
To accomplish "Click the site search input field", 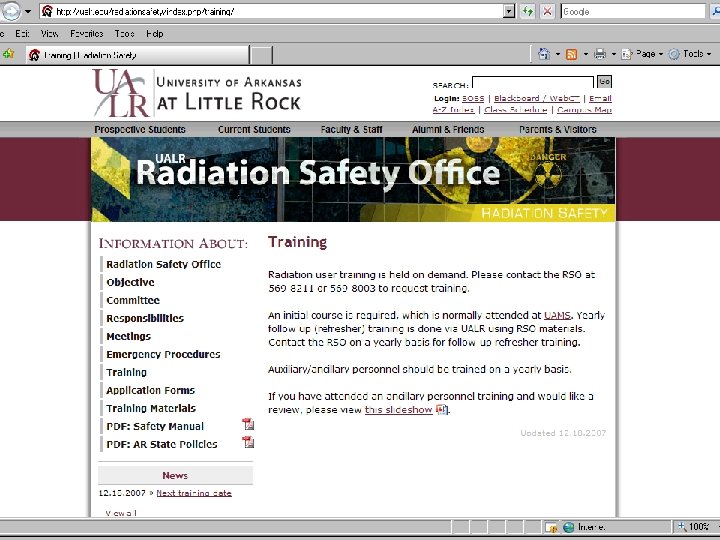I will (x=533, y=82).
